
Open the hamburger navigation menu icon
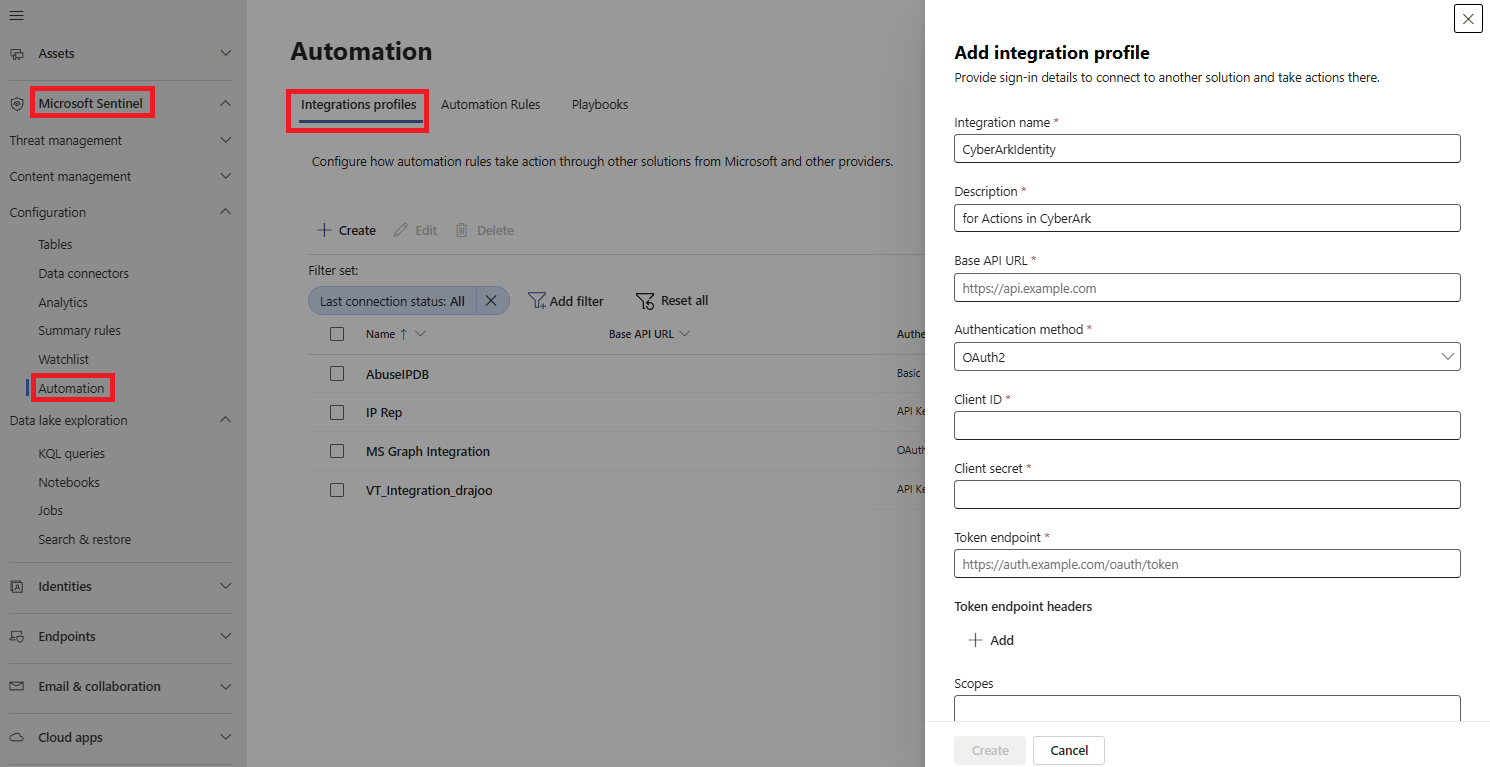(x=17, y=15)
